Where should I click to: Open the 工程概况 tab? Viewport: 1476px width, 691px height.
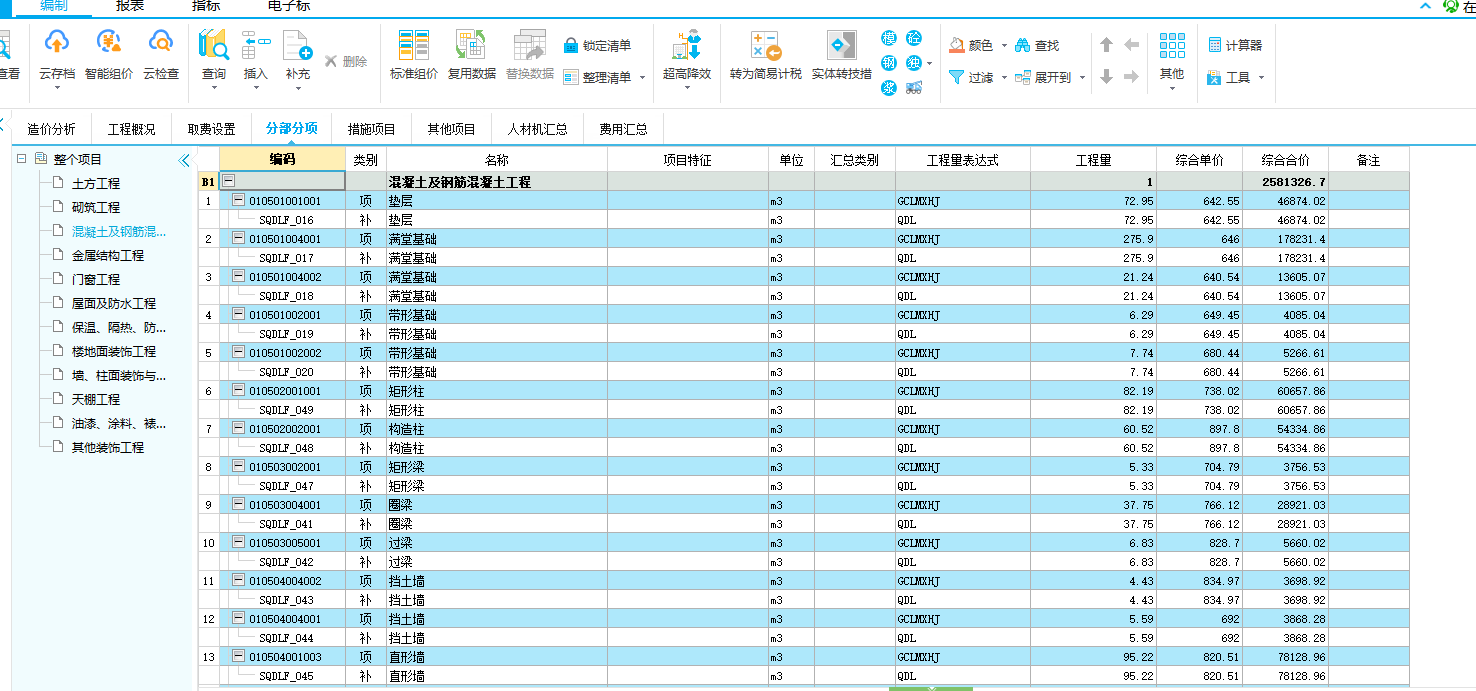132,129
